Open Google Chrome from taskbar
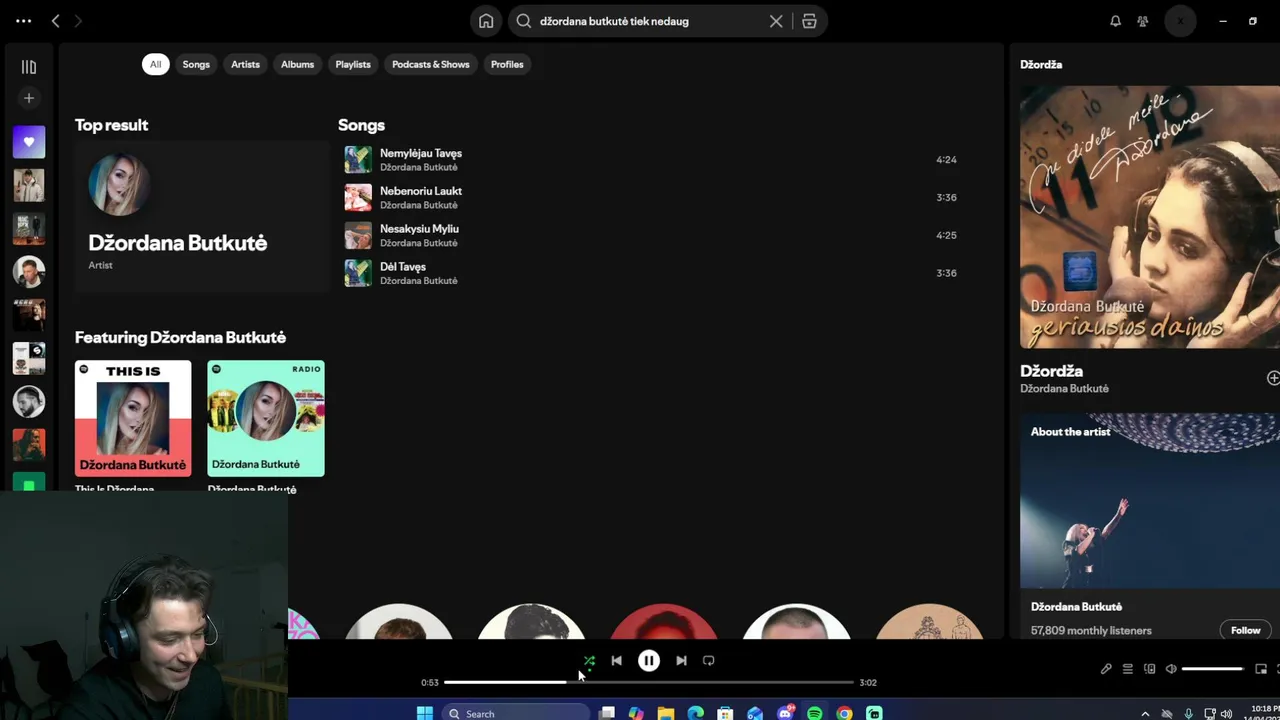This screenshot has width=1280, height=720. [845, 713]
